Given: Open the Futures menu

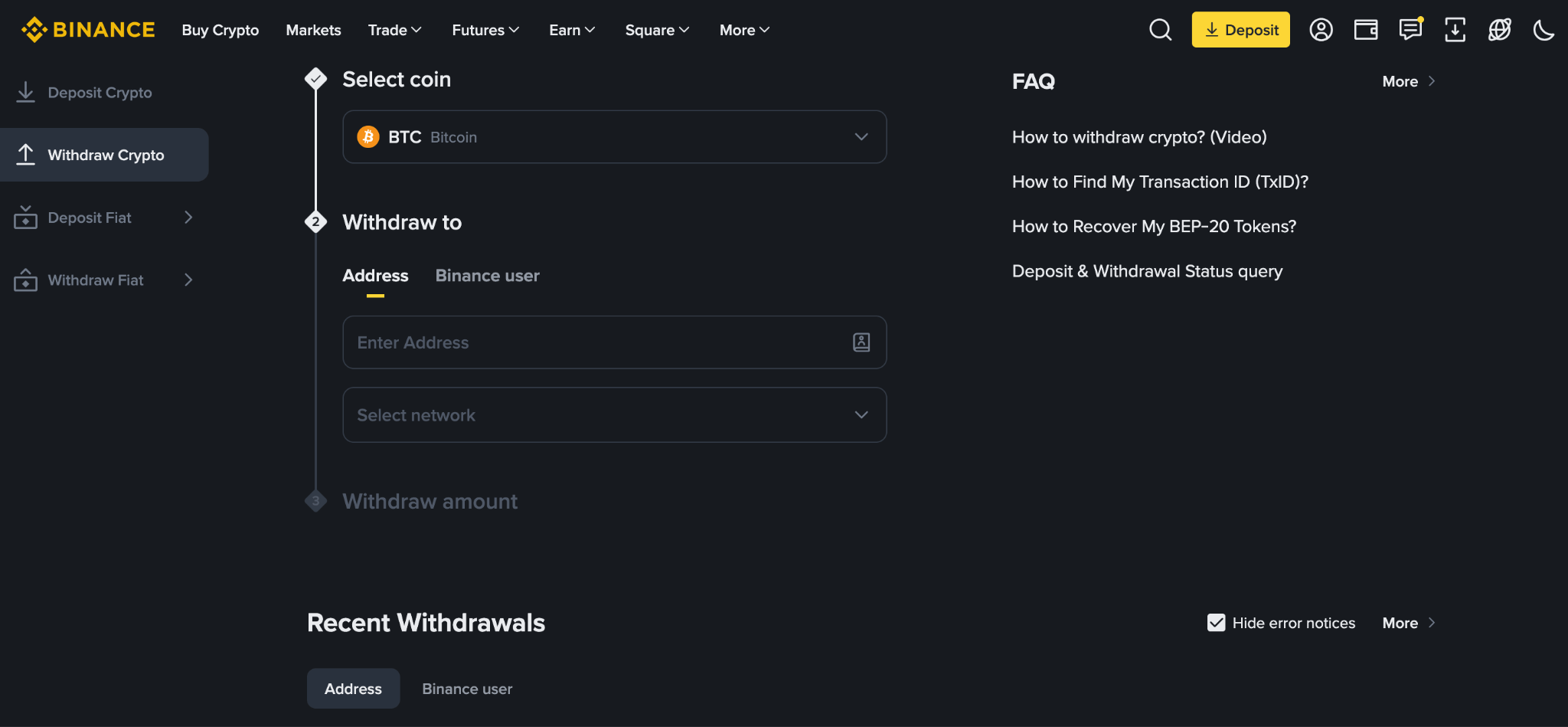Looking at the screenshot, I should tap(485, 30).
